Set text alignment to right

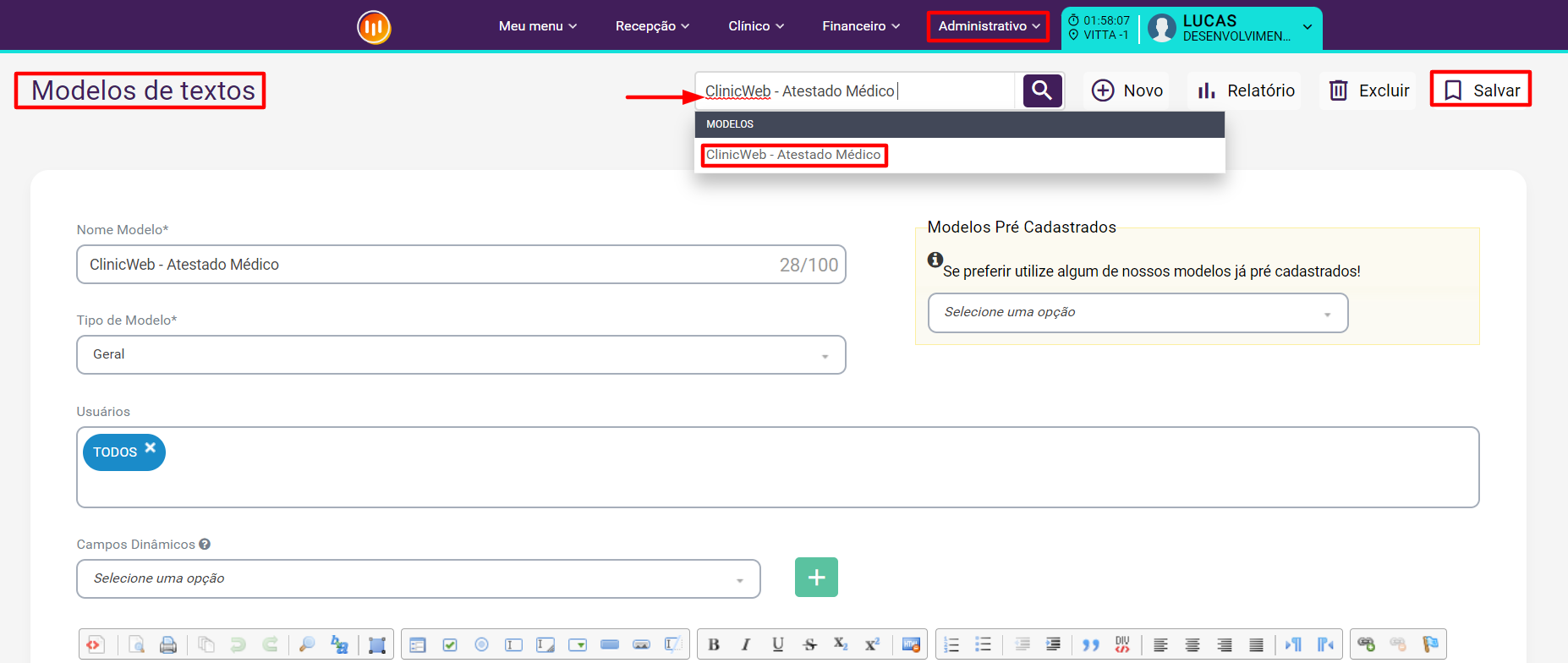click(1225, 644)
